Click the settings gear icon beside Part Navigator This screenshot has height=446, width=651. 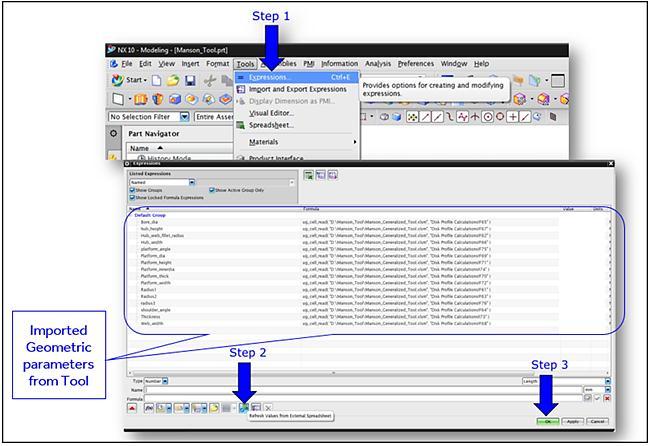coord(113,134)
